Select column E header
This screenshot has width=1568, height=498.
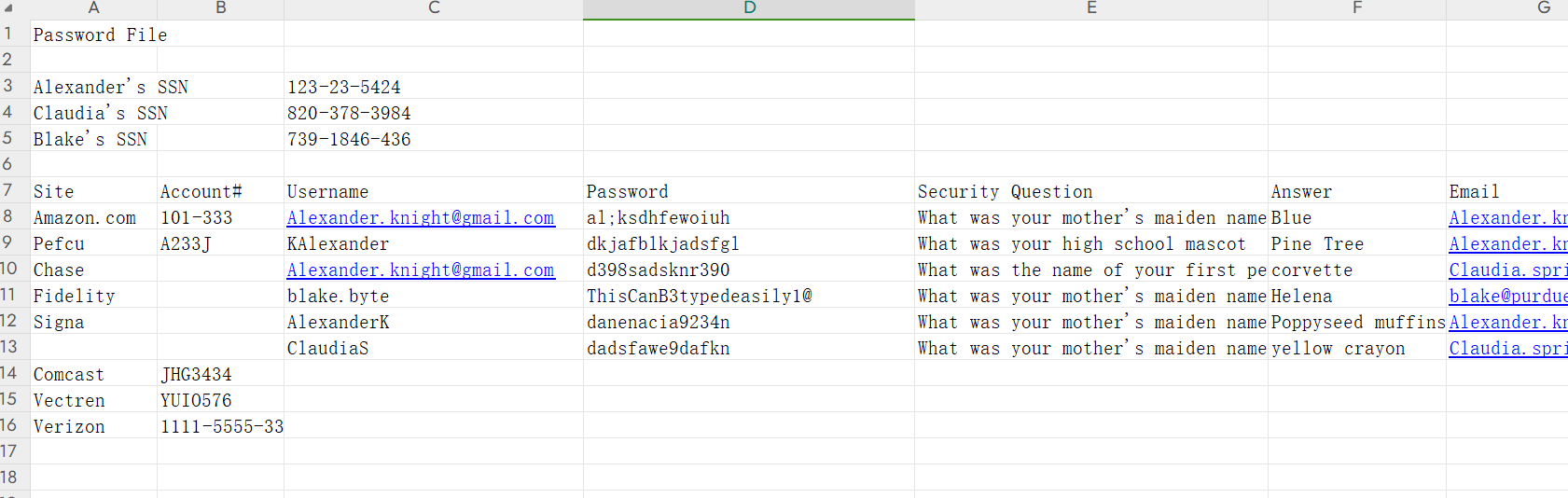(x=1091, y=8)
